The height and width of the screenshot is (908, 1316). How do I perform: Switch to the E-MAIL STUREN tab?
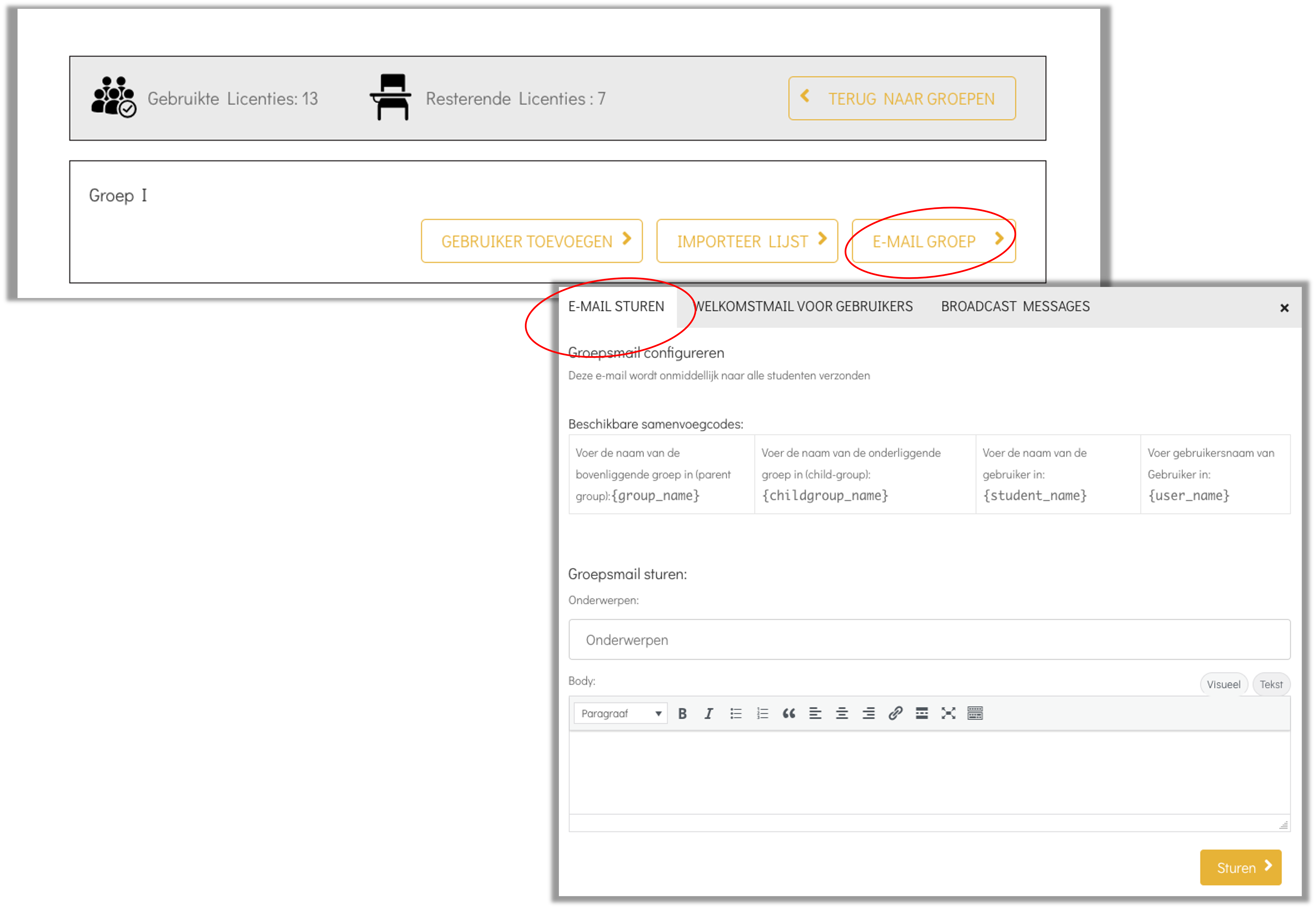pos(616,307)
